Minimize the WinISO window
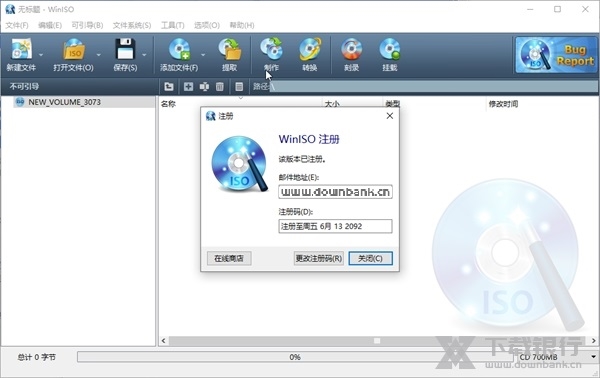600x378 pixels. coord(530,9)
